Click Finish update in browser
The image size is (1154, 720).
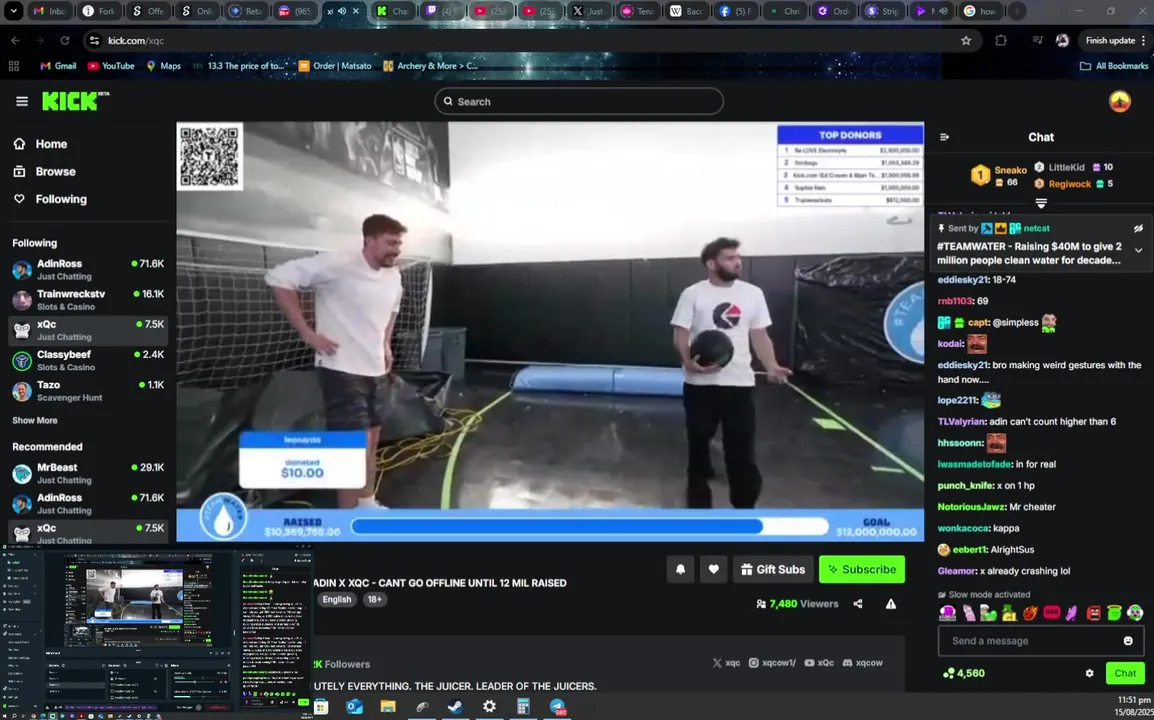click(x=1110, y=40)
